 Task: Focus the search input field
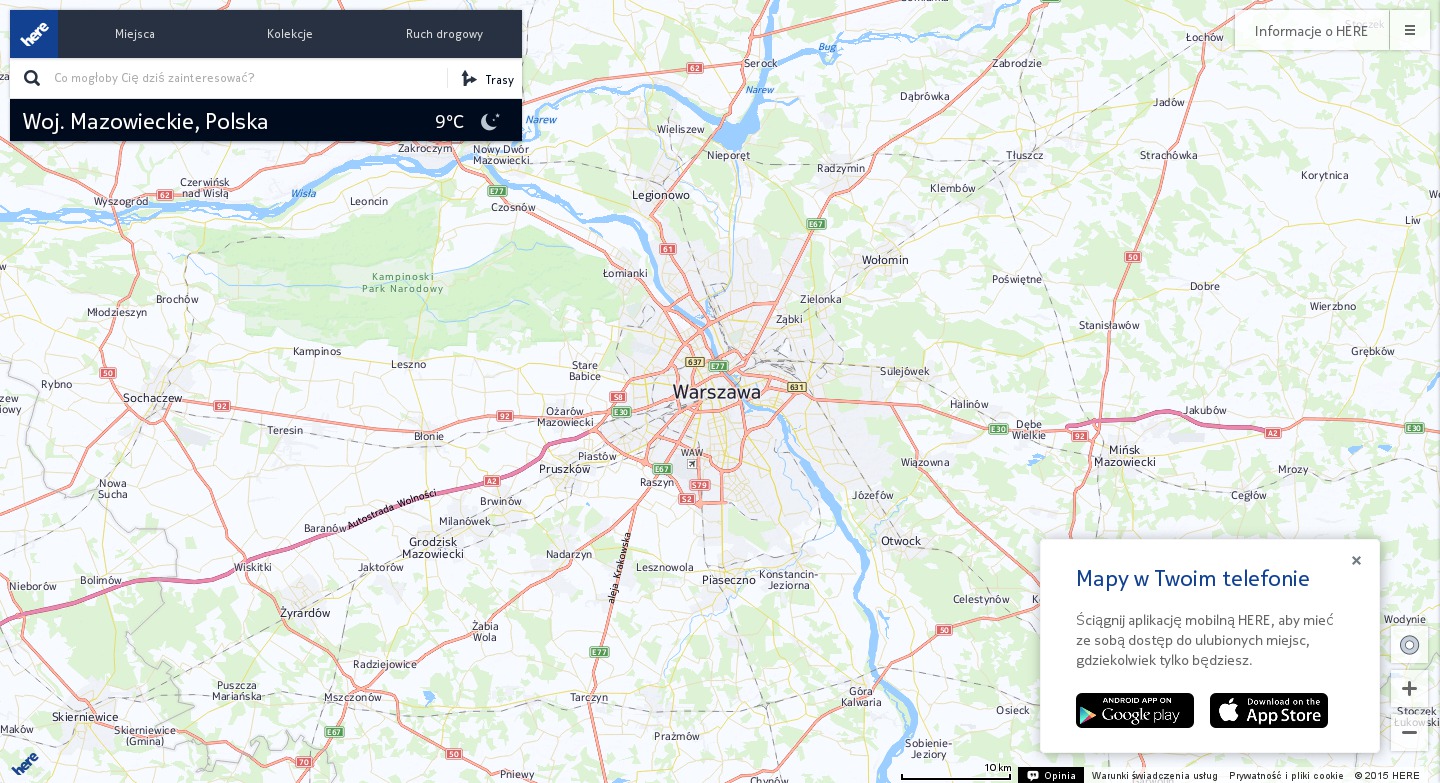tap(245, 78)
